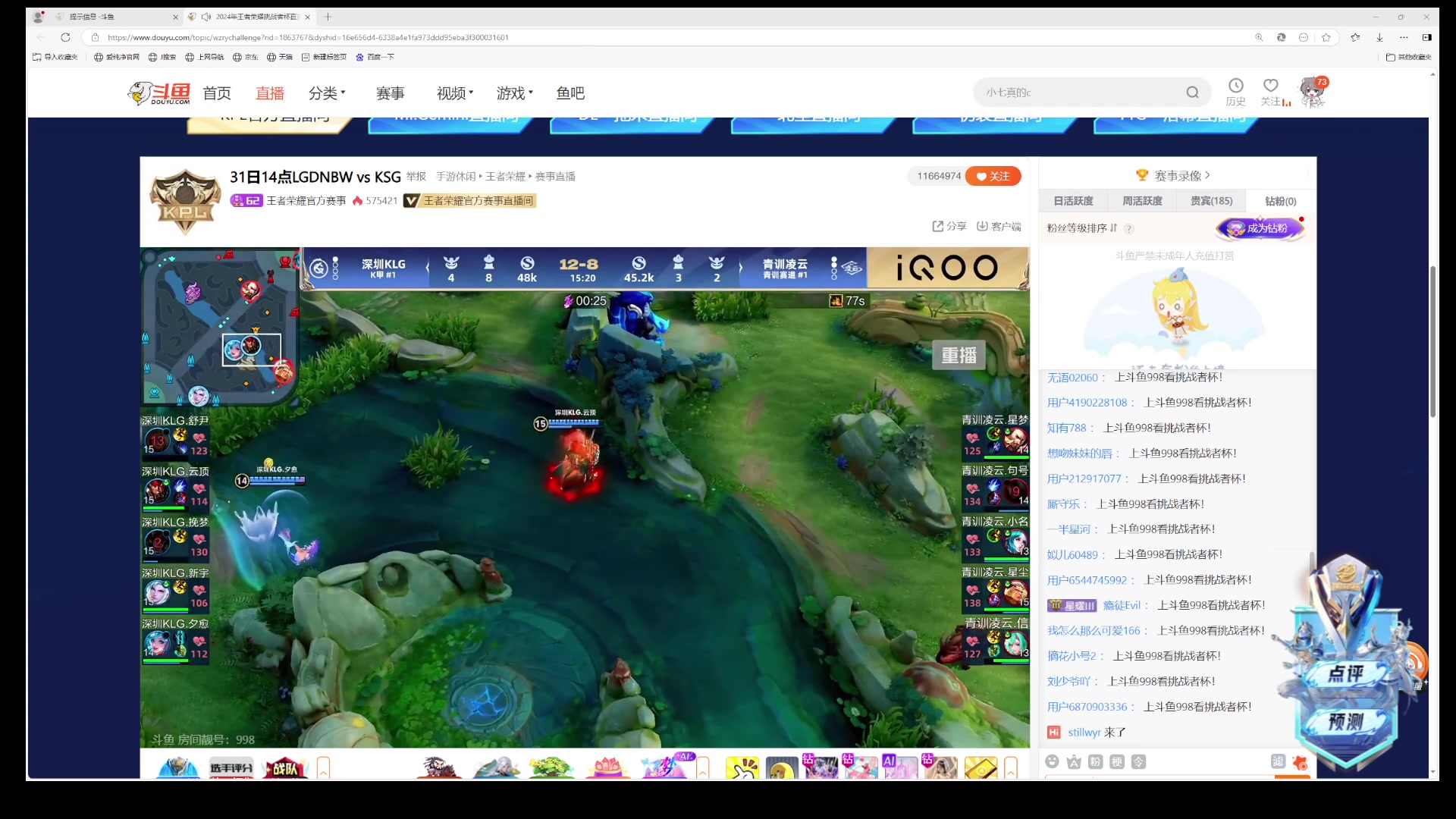Click the browser address bar URL
Viewport: 1456px width, 819px height.
308,37
